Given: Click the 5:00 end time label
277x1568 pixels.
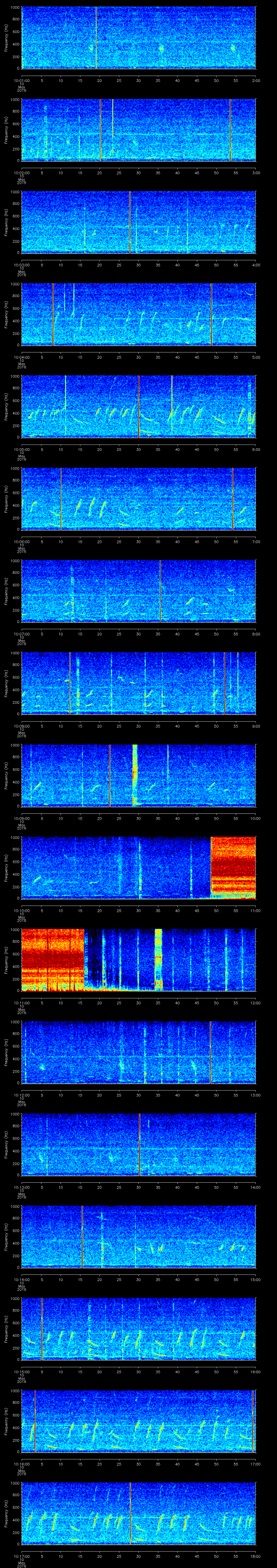Looking at the screenshot, I should pos(256,357).
